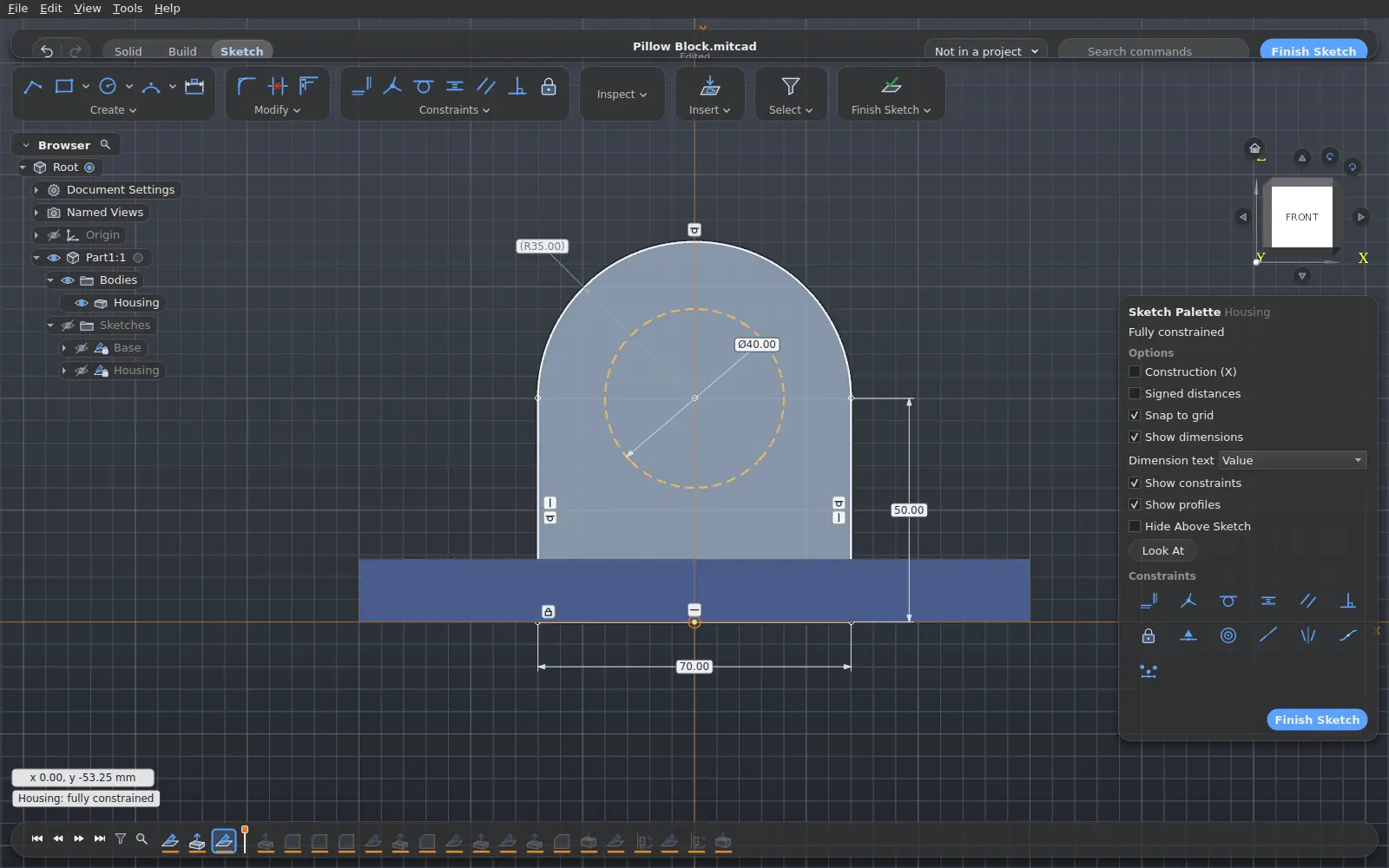Enable Signed distances option
Image resolution: width=1389 pixels, height=868 pixels.
point(1135,393)
